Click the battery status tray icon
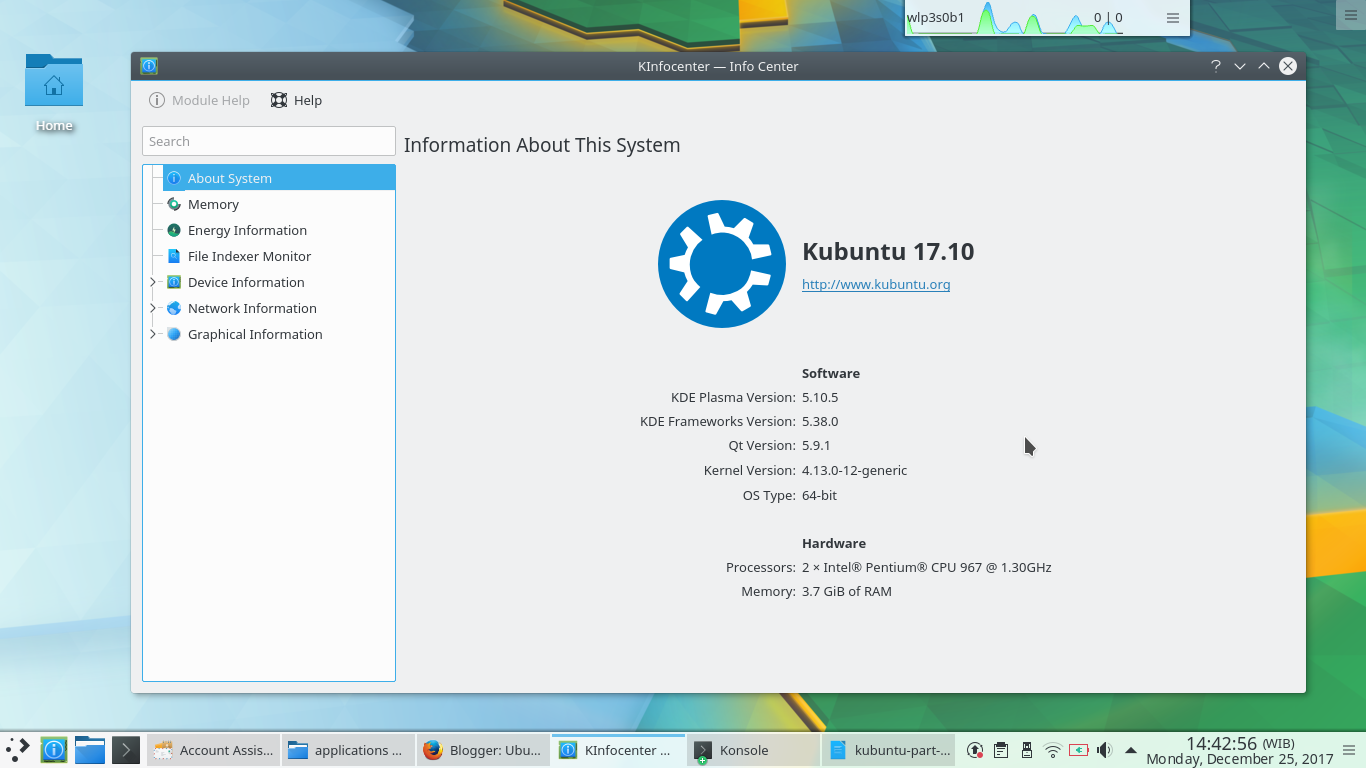This screenshot has width=1366, height=768. pos(1078,750)
